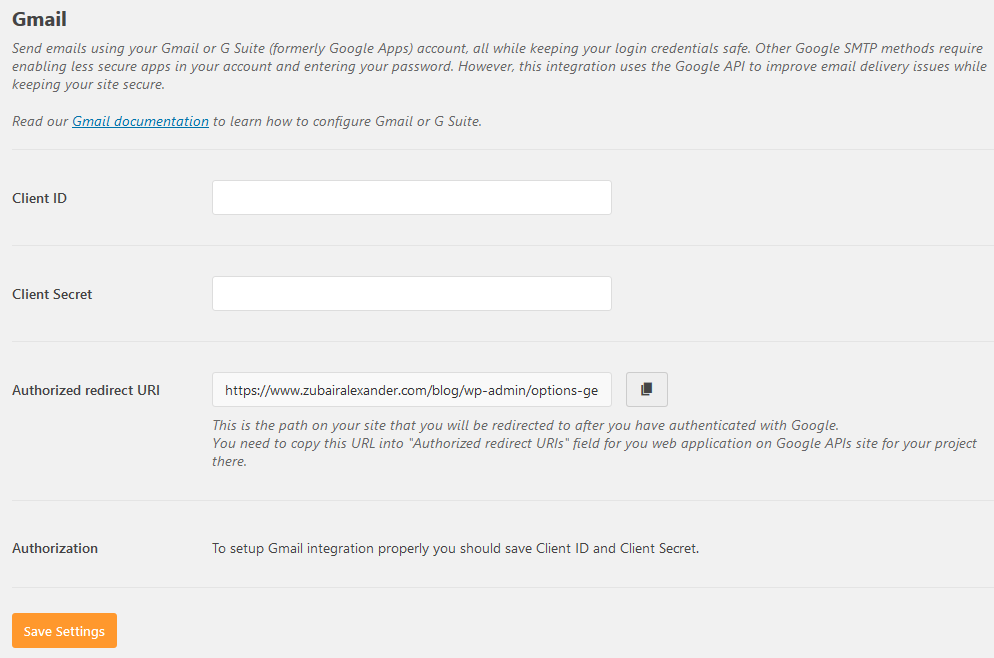Image resolution: width=994 pixels, height=658 pixels.
Task: Open the Gmail documentation link
Action: click(140, 121)
